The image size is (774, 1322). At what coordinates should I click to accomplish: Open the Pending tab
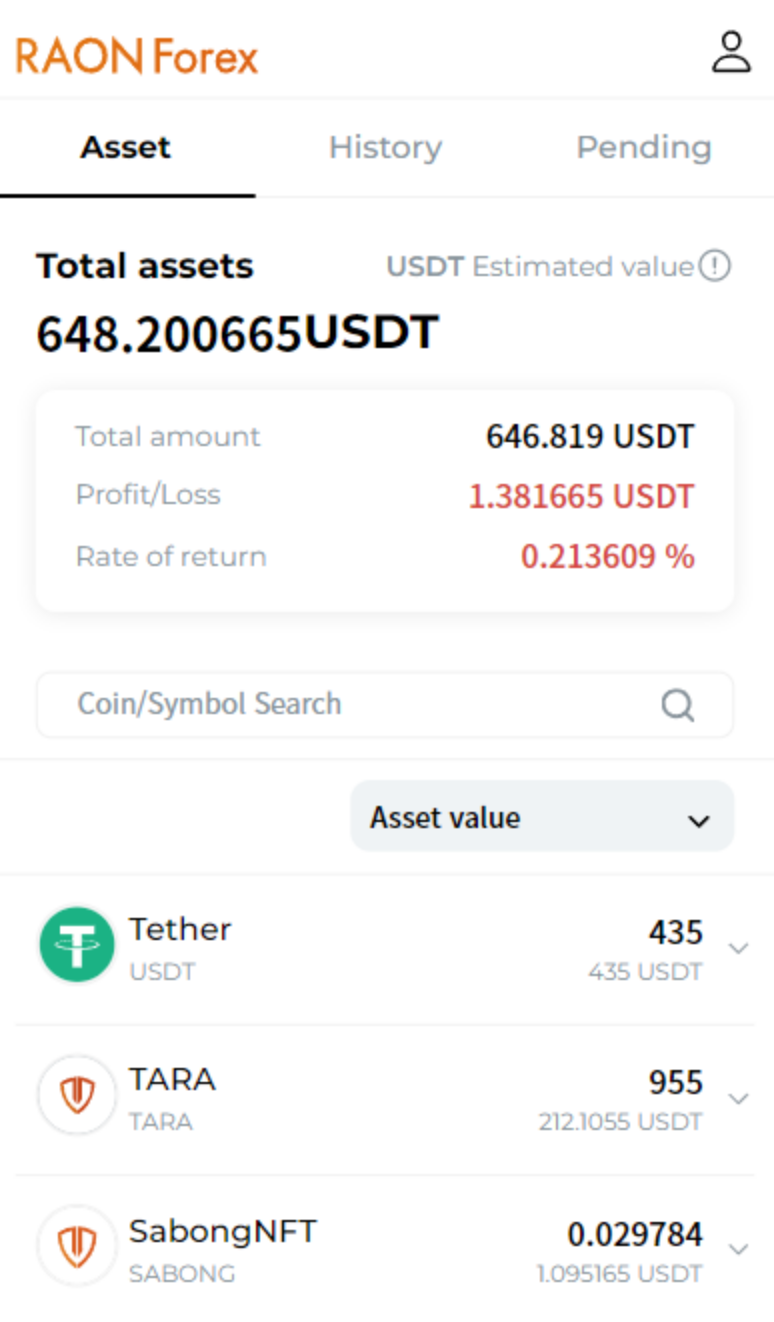coord(644,148)
